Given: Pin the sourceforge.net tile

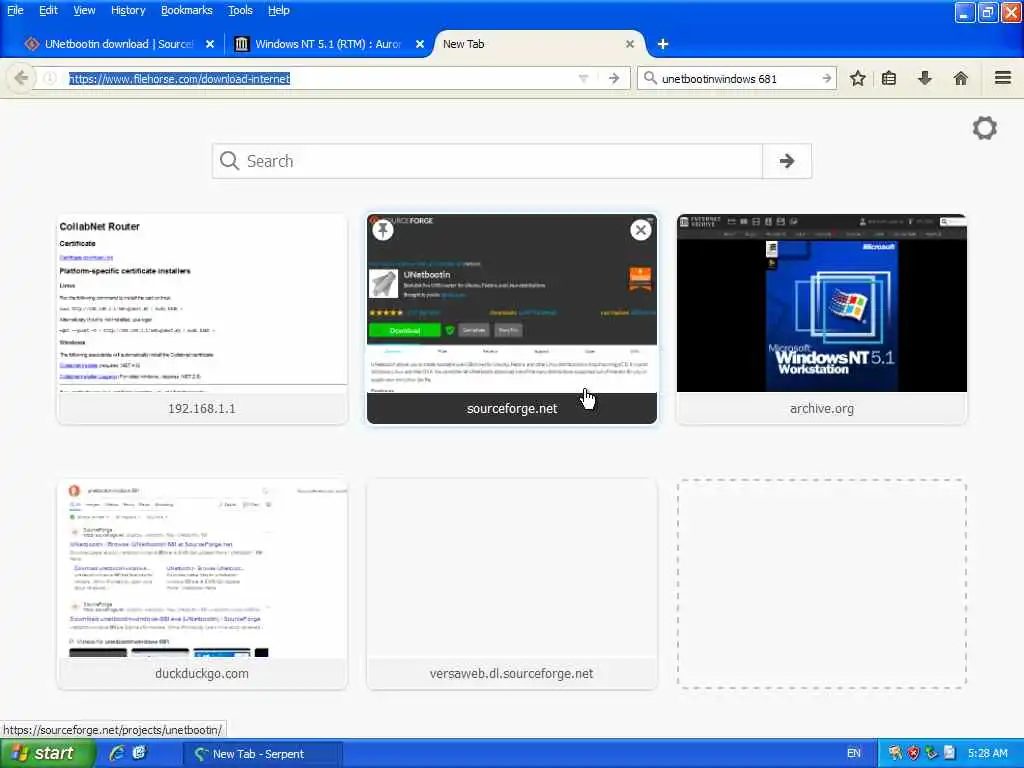Looking at the screenshot, I should (383, 230).
